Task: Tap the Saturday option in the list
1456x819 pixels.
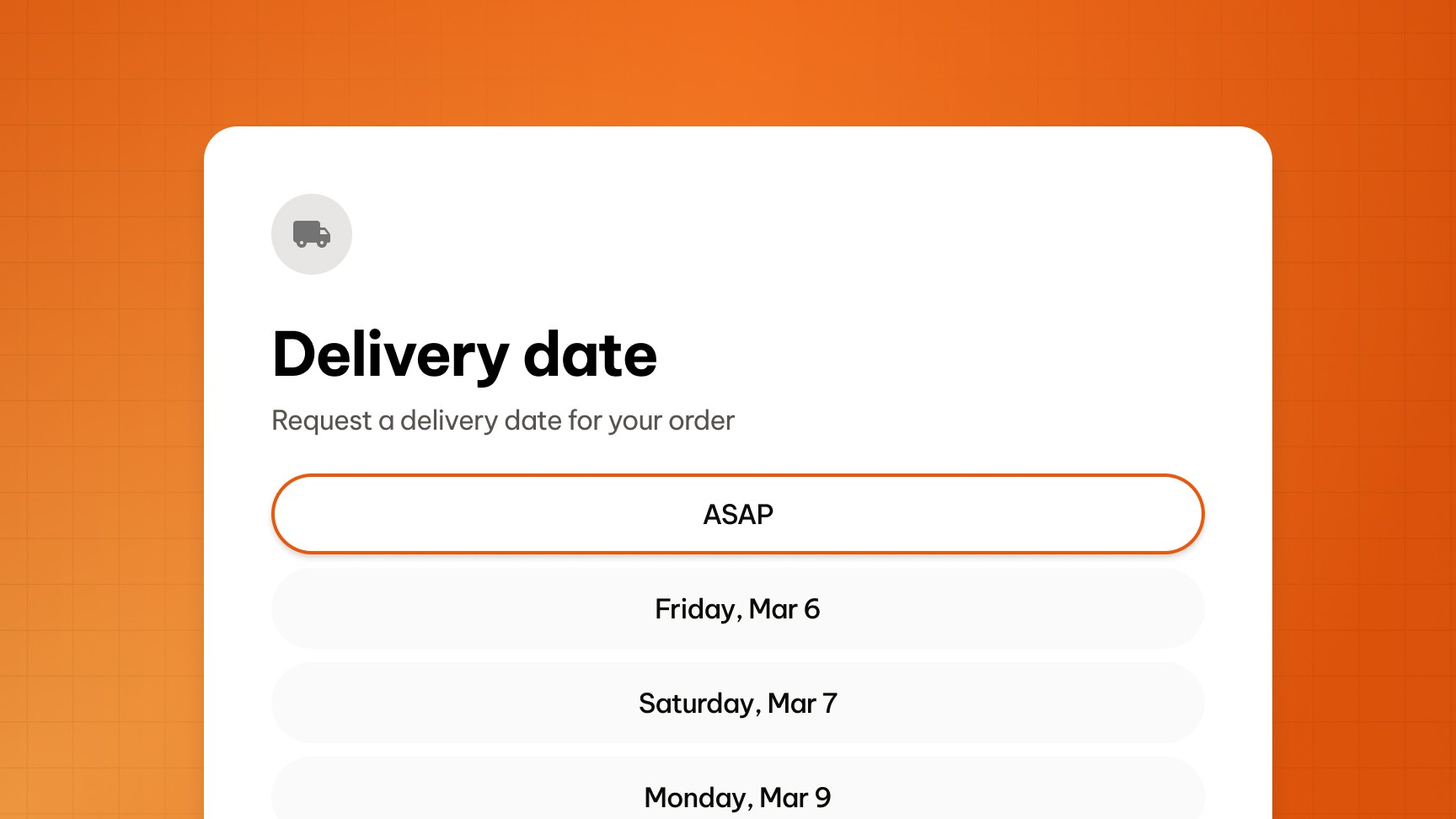Action: [737, 704]
